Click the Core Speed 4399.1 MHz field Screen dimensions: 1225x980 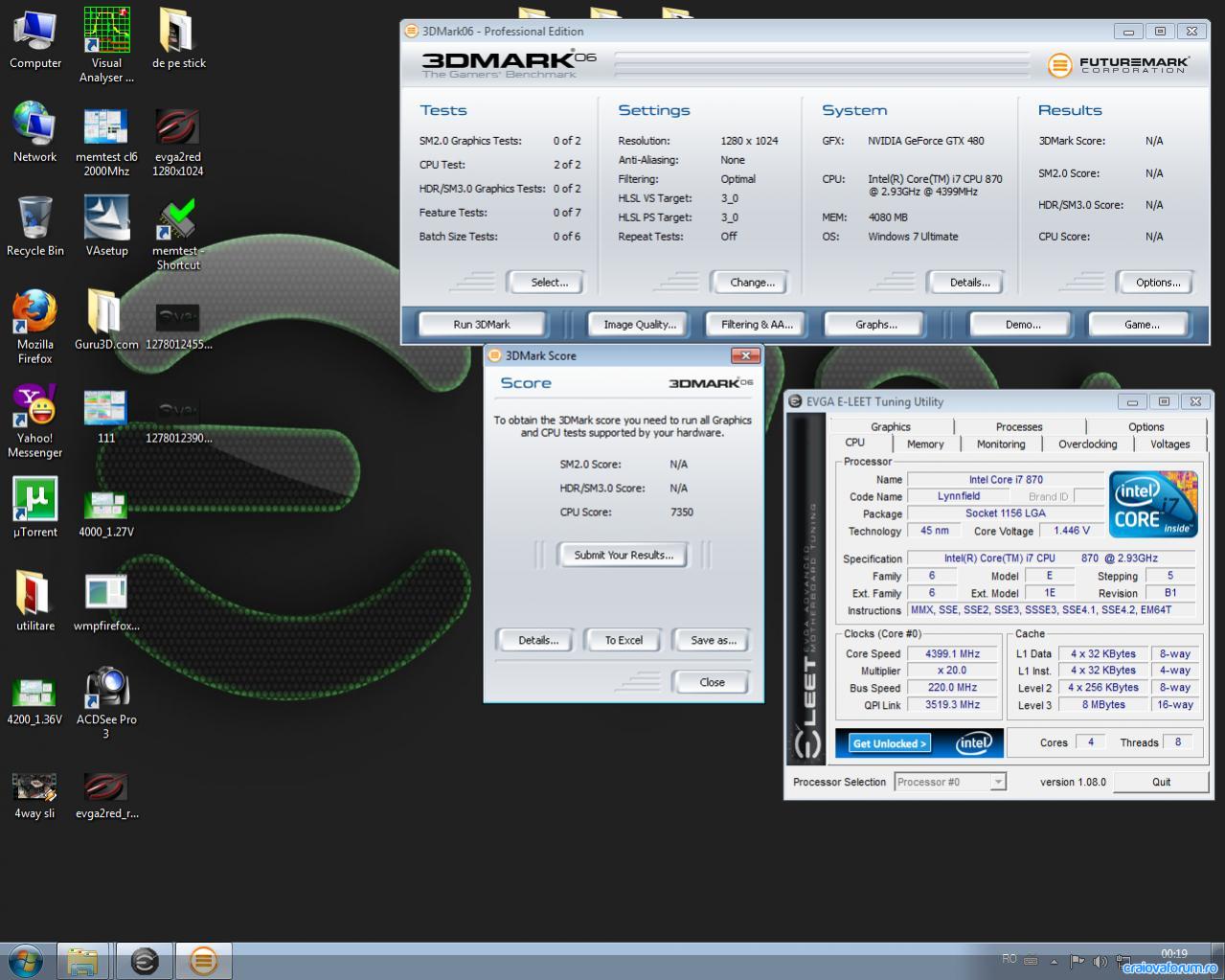coord(952,653)
